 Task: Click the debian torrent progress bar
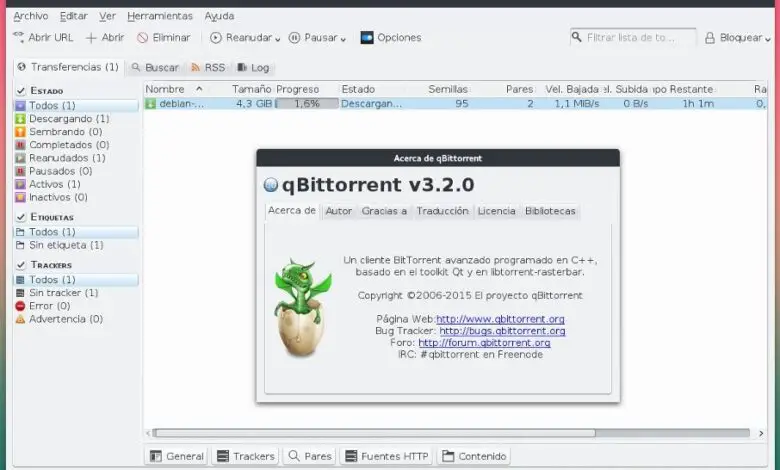click(307, 103)
